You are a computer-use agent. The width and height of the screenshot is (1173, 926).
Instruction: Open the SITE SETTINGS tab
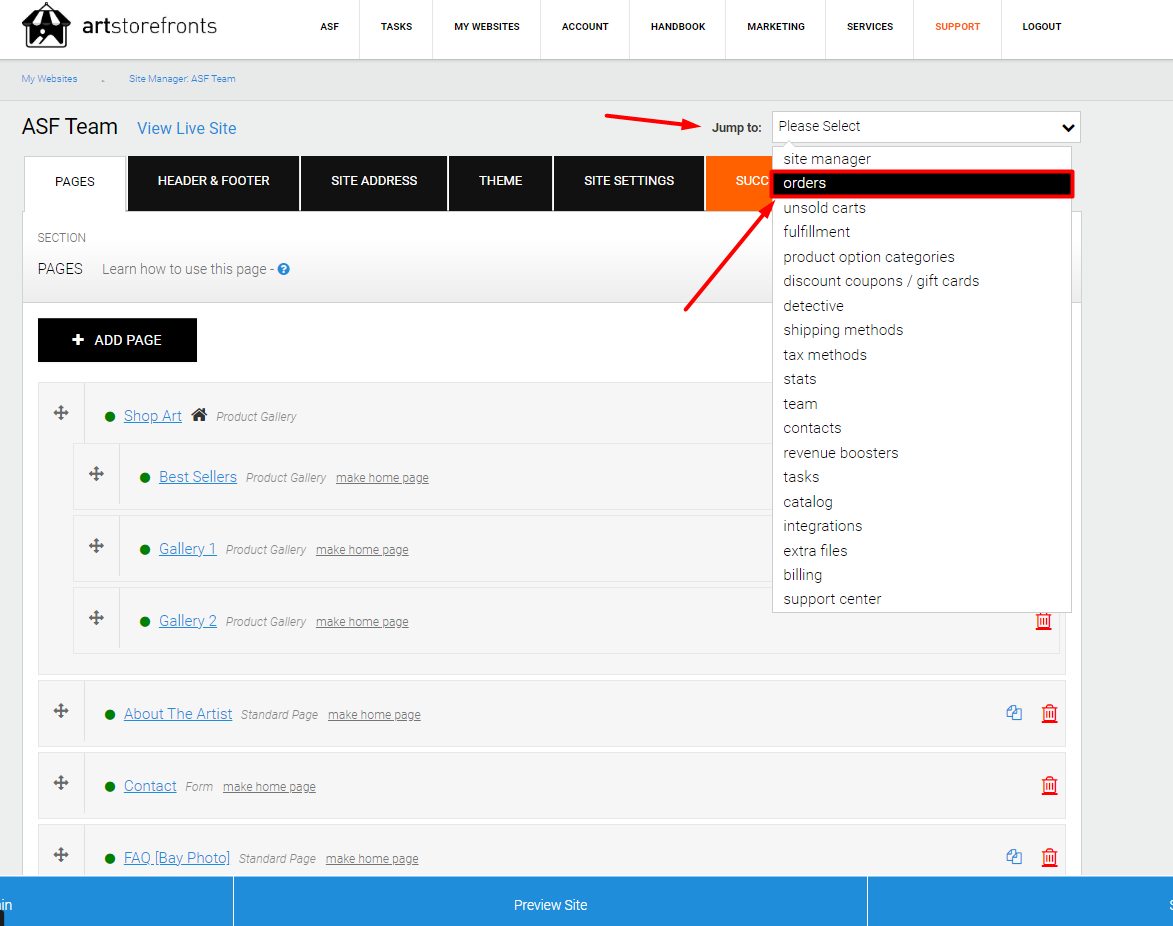click(x=628, y=182)
